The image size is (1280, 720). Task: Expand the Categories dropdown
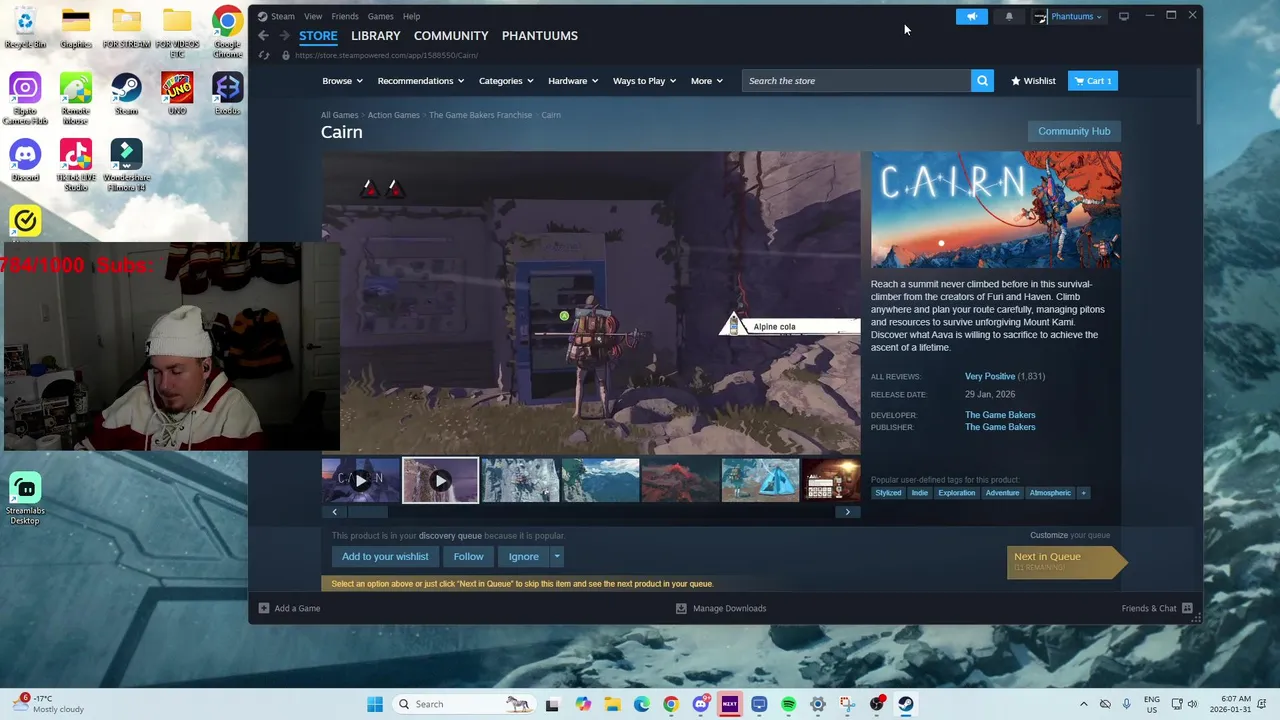(x=506, y=81)
